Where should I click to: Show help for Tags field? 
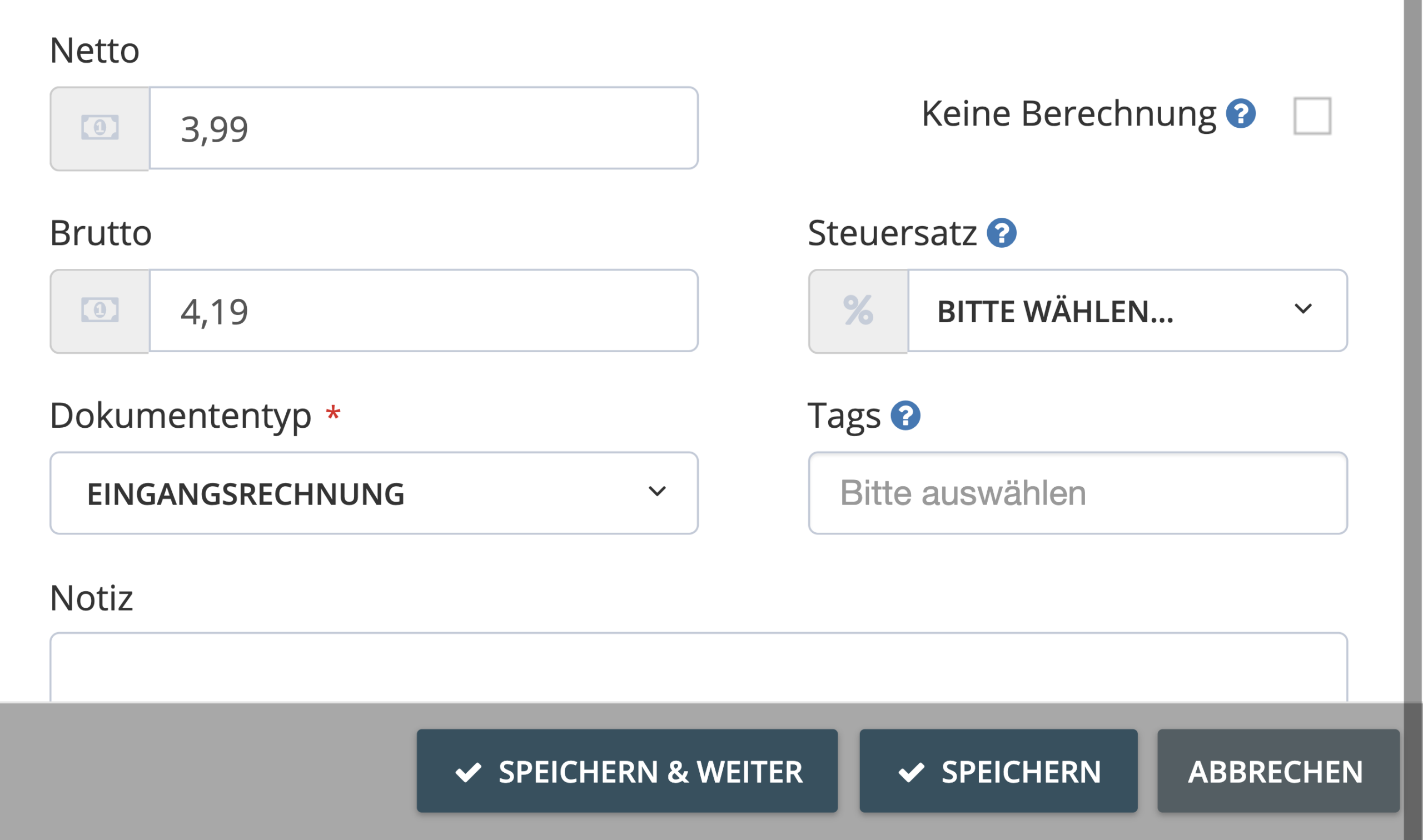905,416
